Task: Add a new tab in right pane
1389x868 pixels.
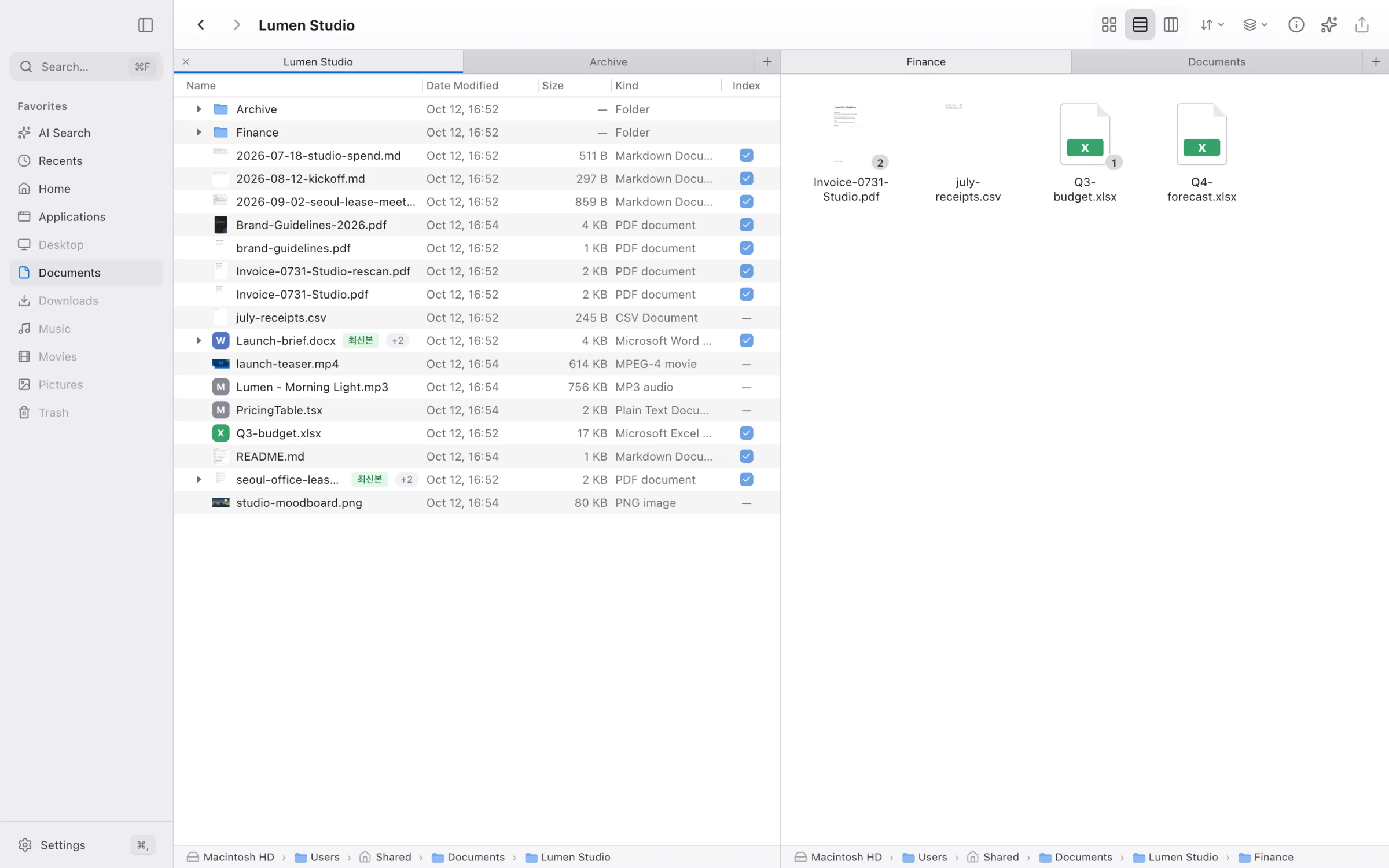Action: pos(1376,62)
